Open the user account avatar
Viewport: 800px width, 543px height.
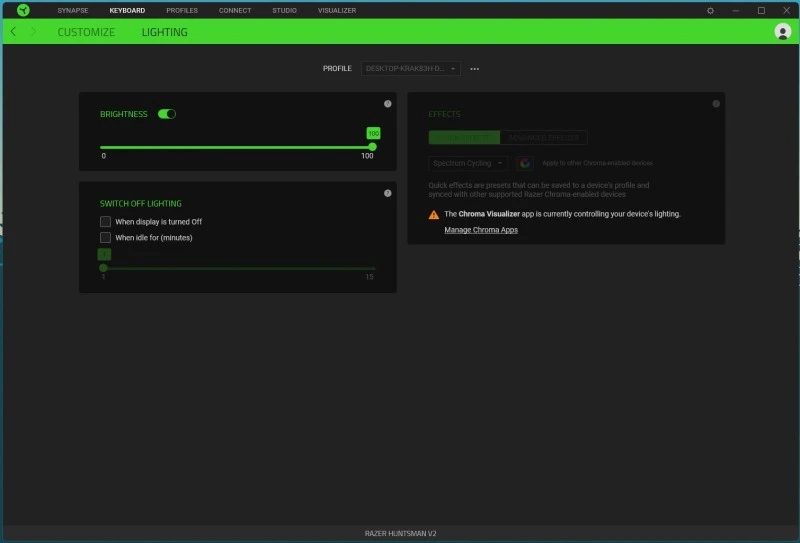[x=782, y=32]
